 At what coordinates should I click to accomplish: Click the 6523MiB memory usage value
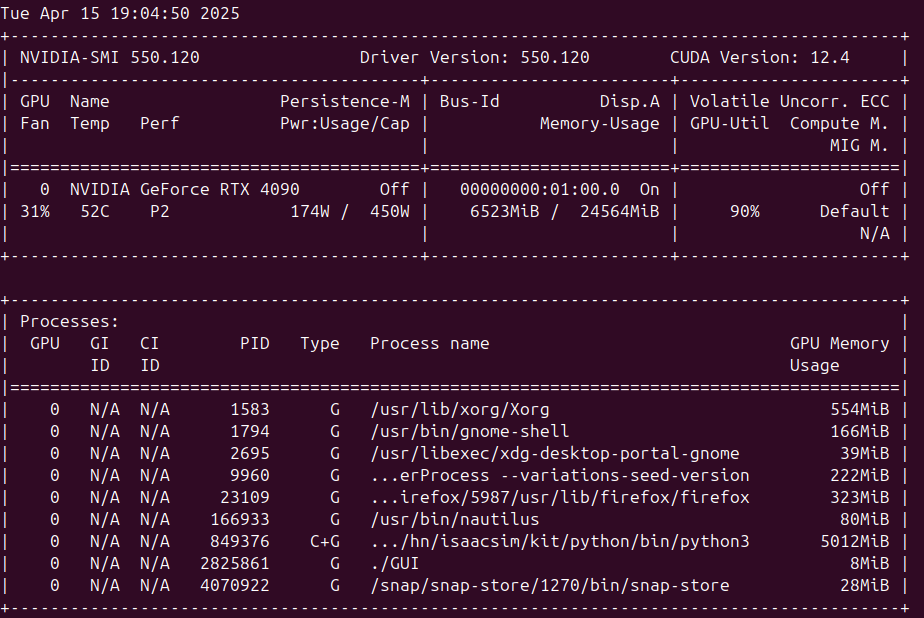pos(504,211)
